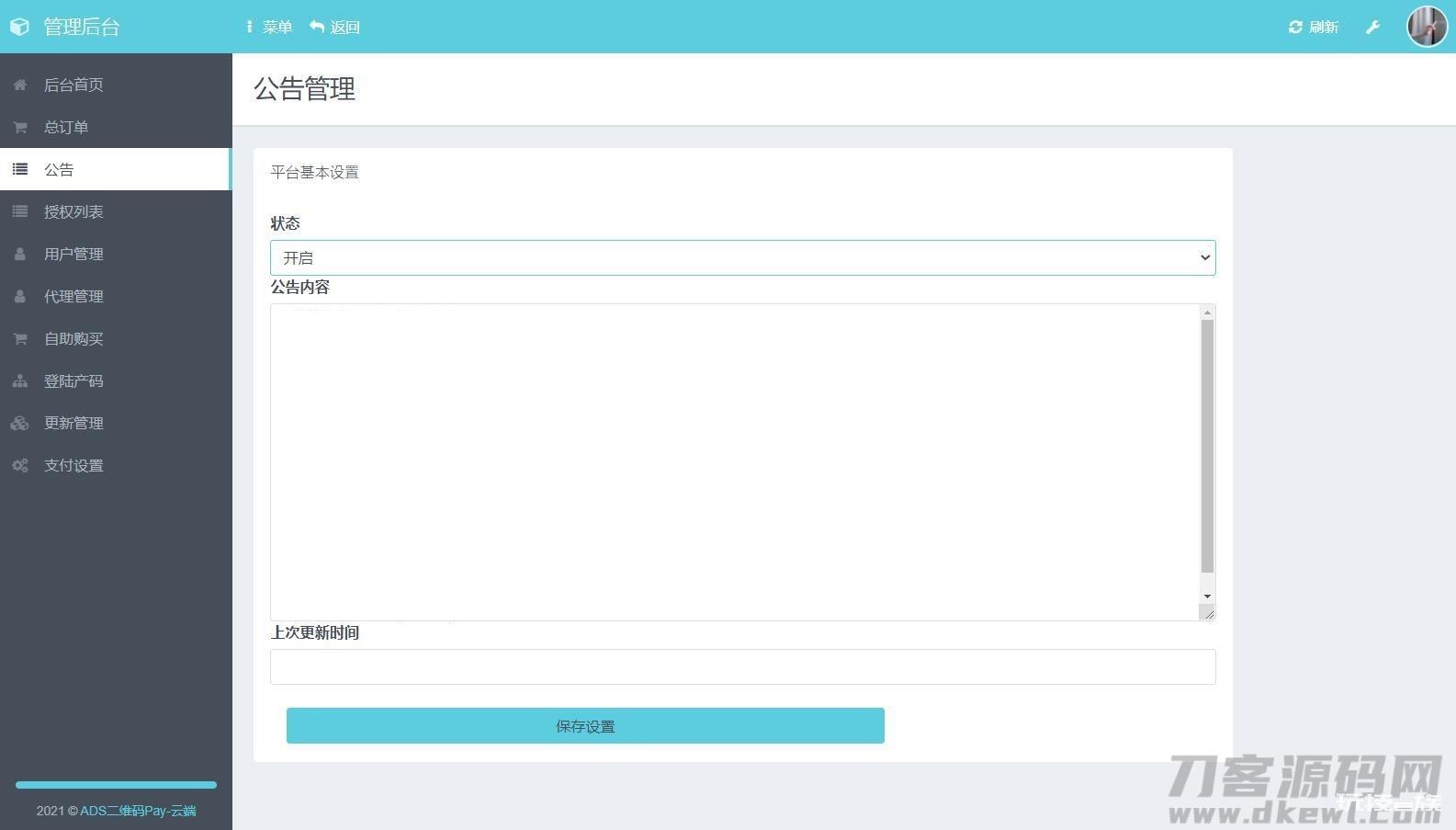This screenshot has width=1456, height=830.
Task: Click the scrollbar down arrow in 公告内容
Action: click(1207, 597)
